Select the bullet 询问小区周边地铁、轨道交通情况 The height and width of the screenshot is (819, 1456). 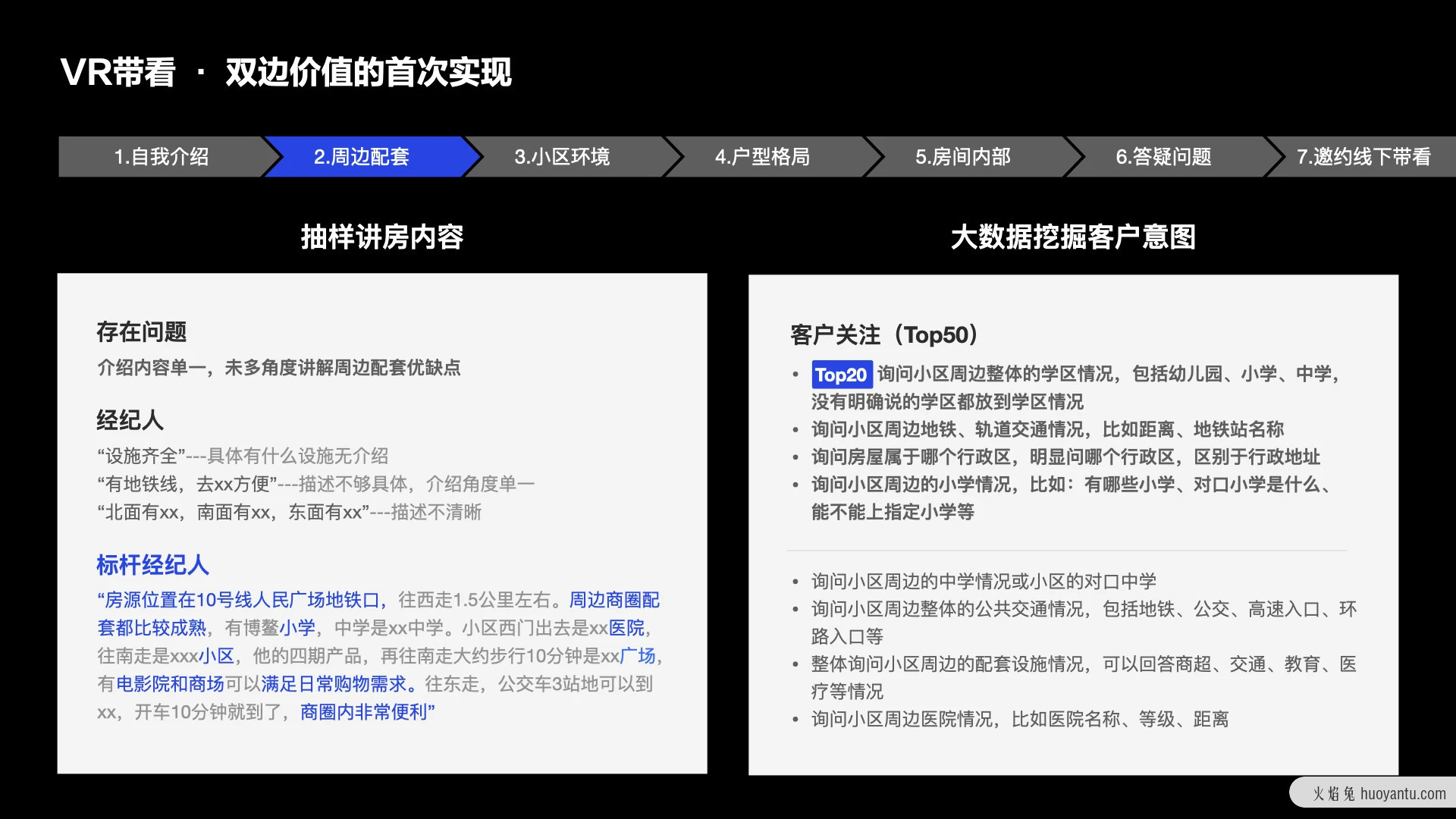point(1047,429)
